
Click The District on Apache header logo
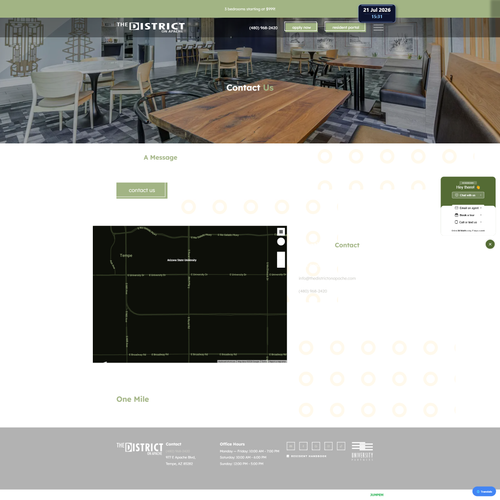(151, 27)
